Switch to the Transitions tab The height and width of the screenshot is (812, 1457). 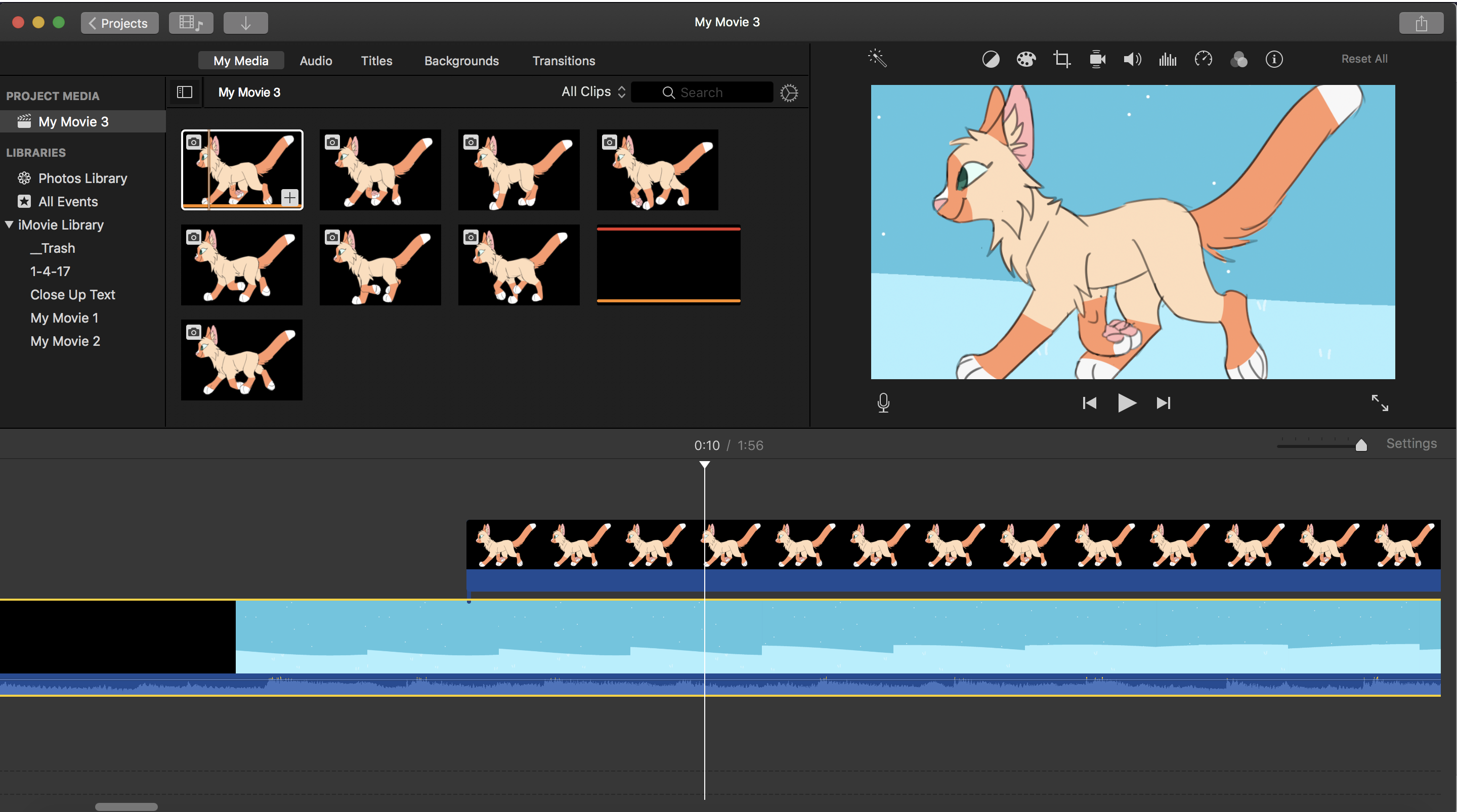(x=564, y=61)
